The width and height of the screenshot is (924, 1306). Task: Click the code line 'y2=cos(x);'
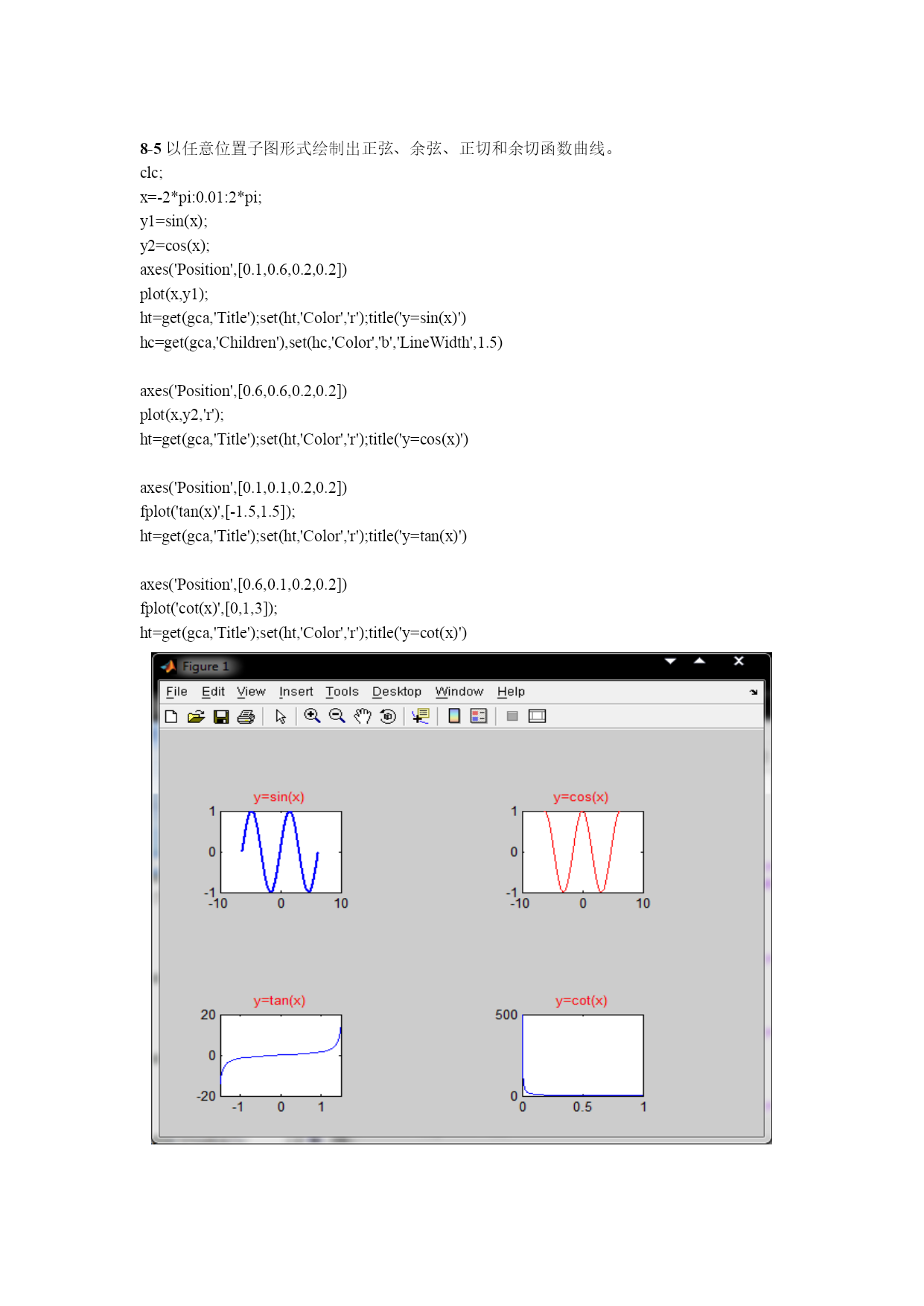point(175,246)
